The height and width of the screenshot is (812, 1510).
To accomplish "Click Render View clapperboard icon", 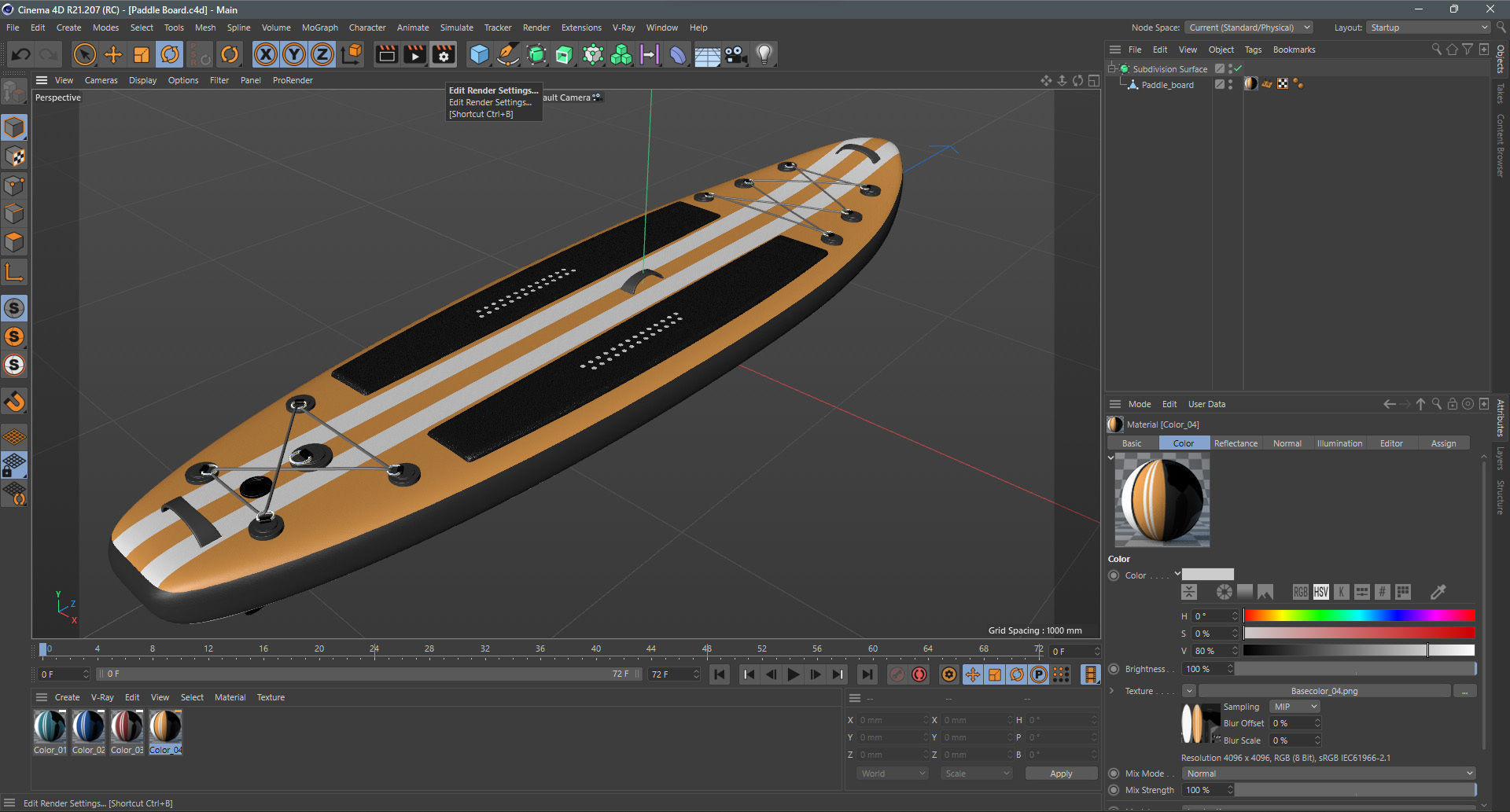I will (x=386, y=54).
